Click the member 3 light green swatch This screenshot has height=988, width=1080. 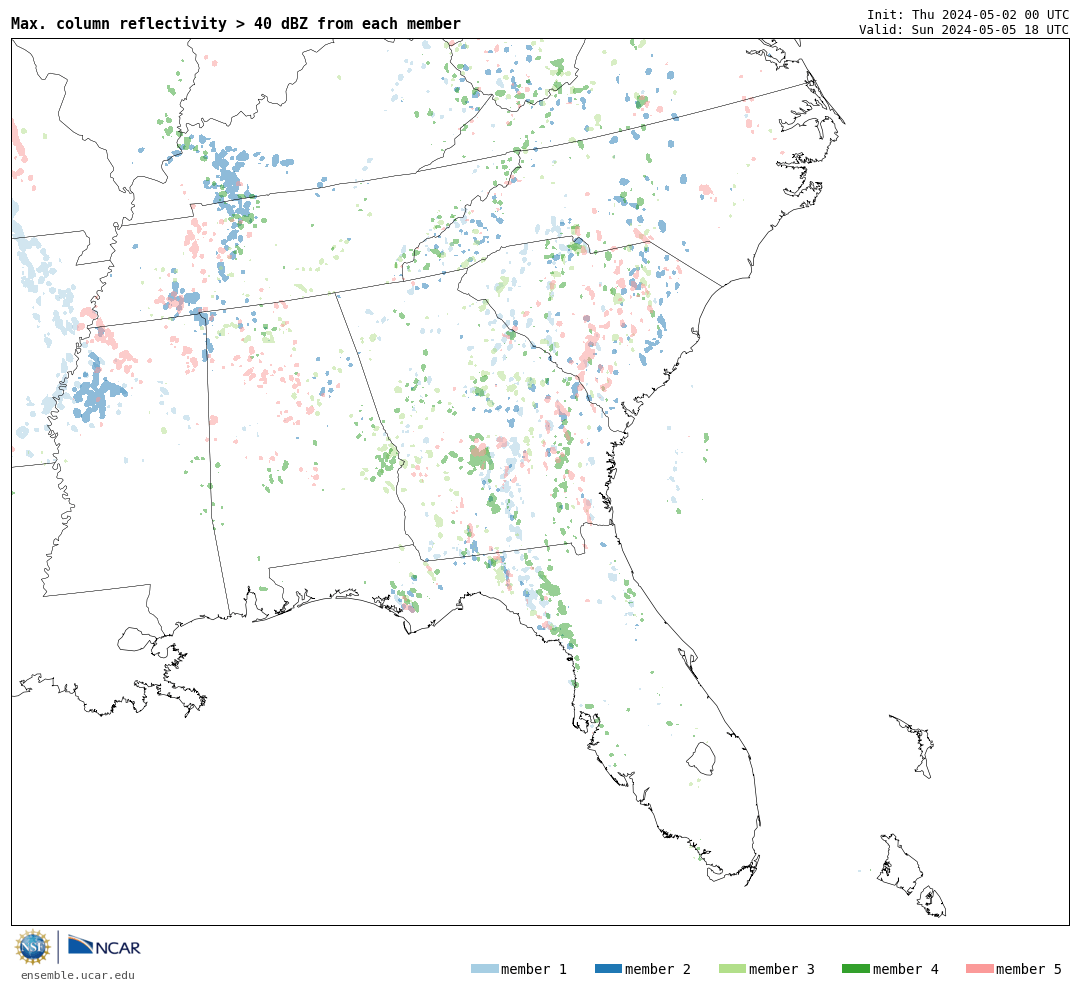732,969
